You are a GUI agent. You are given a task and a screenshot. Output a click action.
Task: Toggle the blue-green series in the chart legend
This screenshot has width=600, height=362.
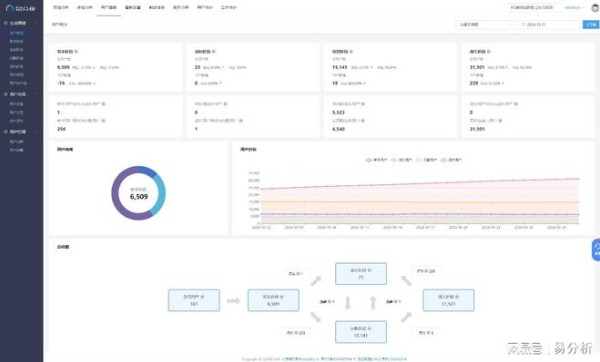pos(377,160)
